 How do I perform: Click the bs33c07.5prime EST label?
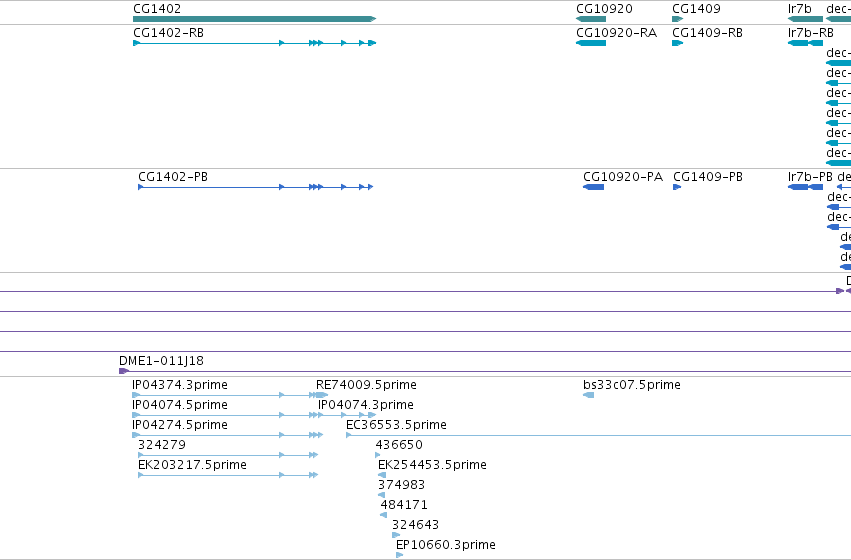(632, 385)
